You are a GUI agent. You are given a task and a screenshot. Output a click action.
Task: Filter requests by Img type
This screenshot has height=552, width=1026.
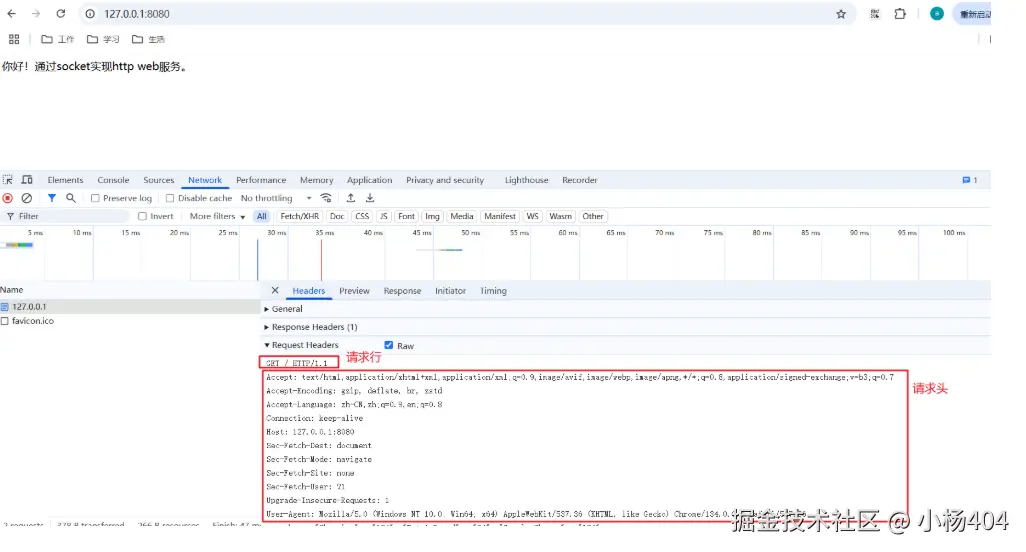point(433,216)
